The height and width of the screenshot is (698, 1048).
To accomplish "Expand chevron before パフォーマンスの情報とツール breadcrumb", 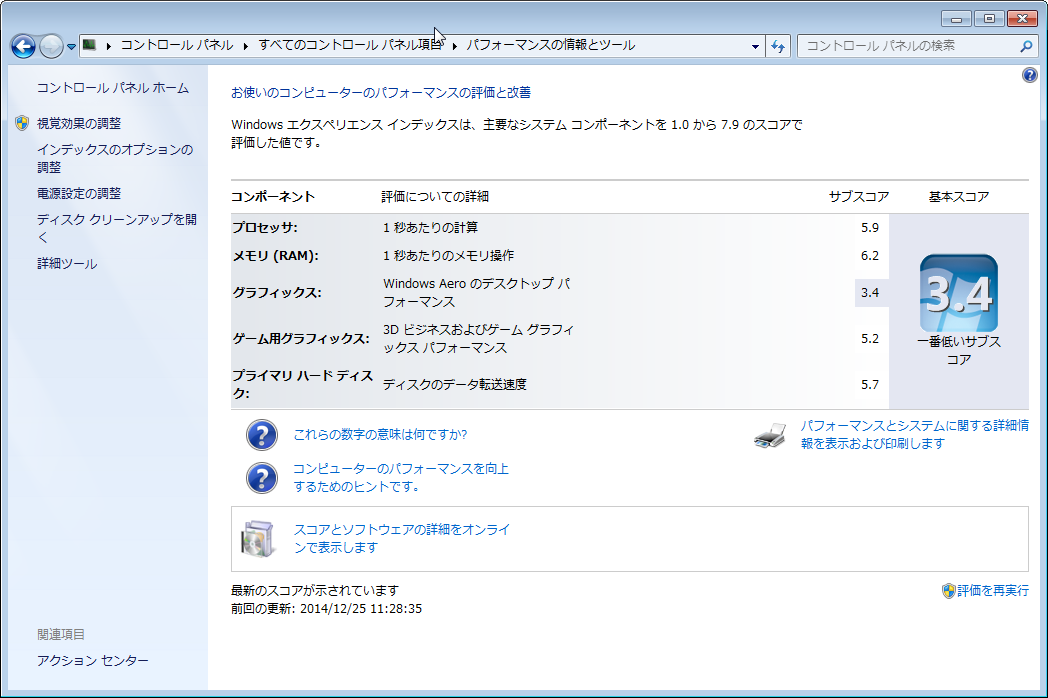I will click(454, 45).
